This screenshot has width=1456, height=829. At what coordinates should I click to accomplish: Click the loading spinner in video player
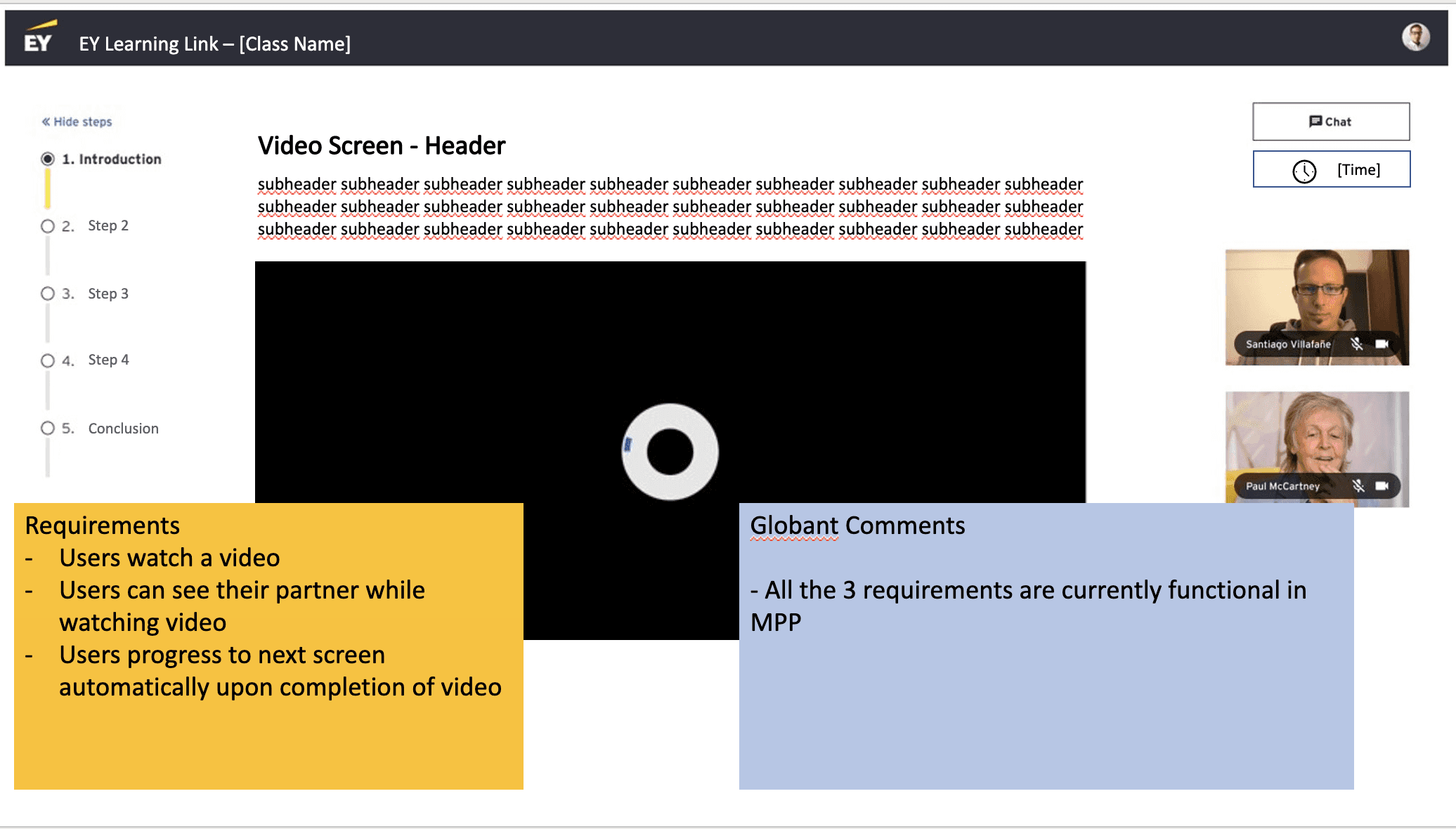click(x=670, y=452)
